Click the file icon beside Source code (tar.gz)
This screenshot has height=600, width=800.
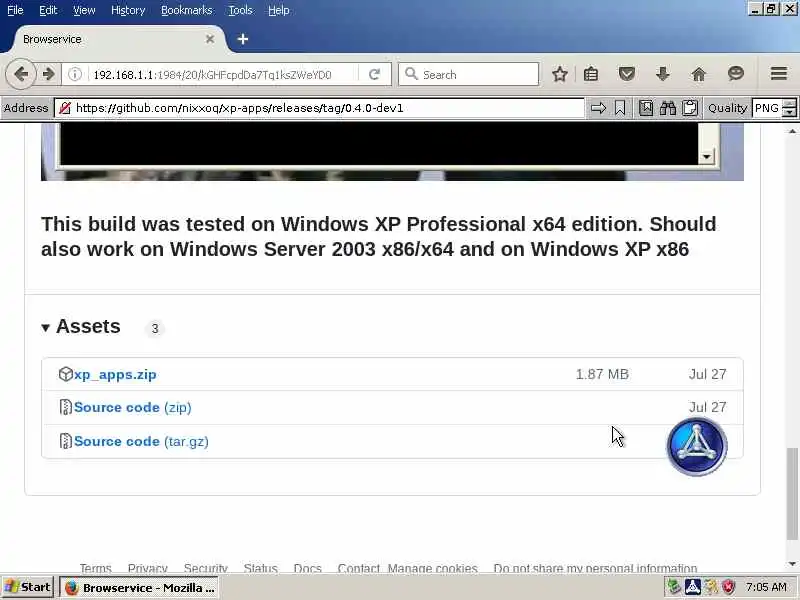[65, 441]
